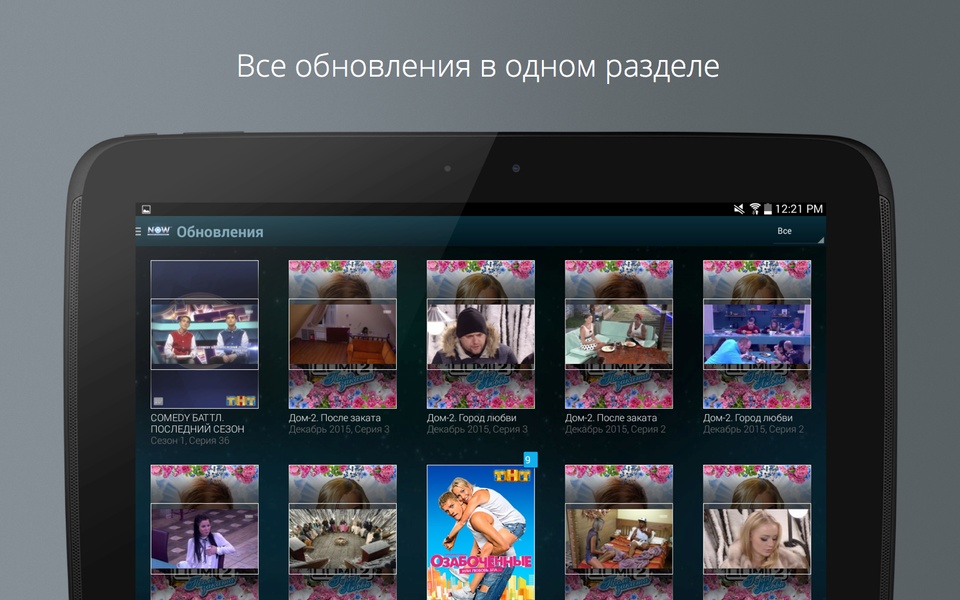Tap the battery status icon

coord(768,209)
